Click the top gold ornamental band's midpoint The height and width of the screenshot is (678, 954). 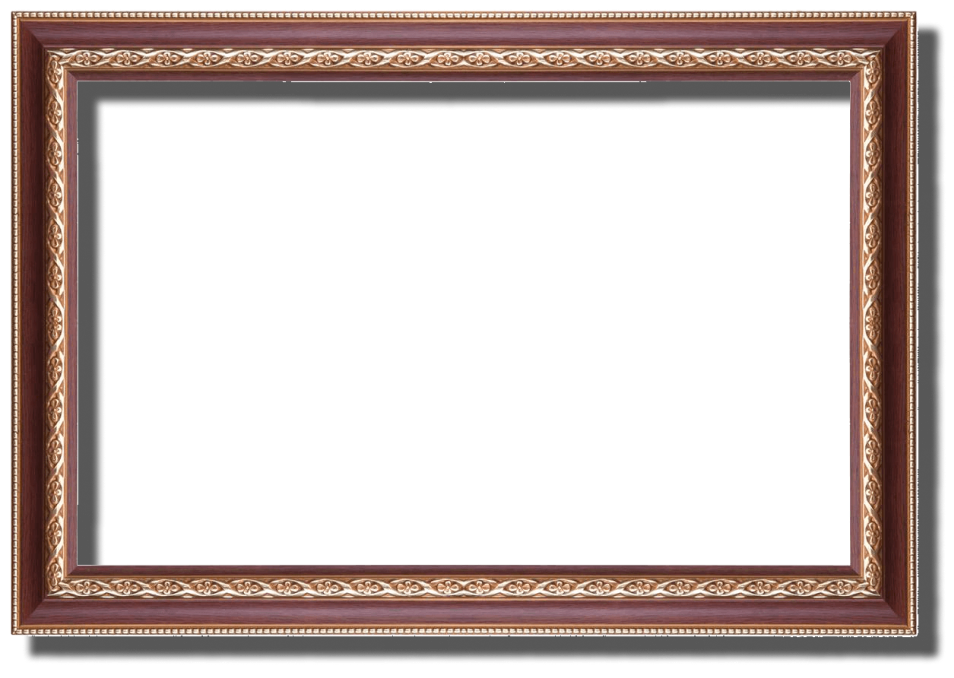(x=465, y=58)
